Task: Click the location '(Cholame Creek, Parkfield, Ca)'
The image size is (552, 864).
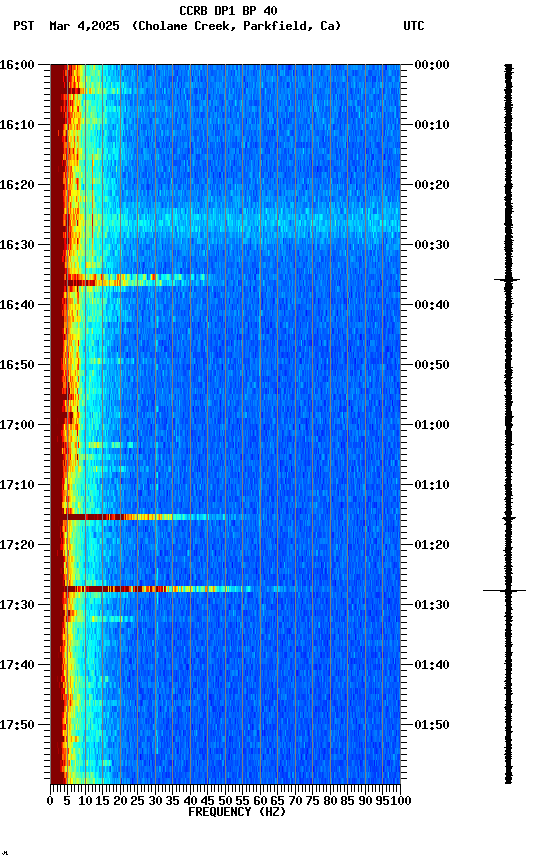Action: coord(236,26)
